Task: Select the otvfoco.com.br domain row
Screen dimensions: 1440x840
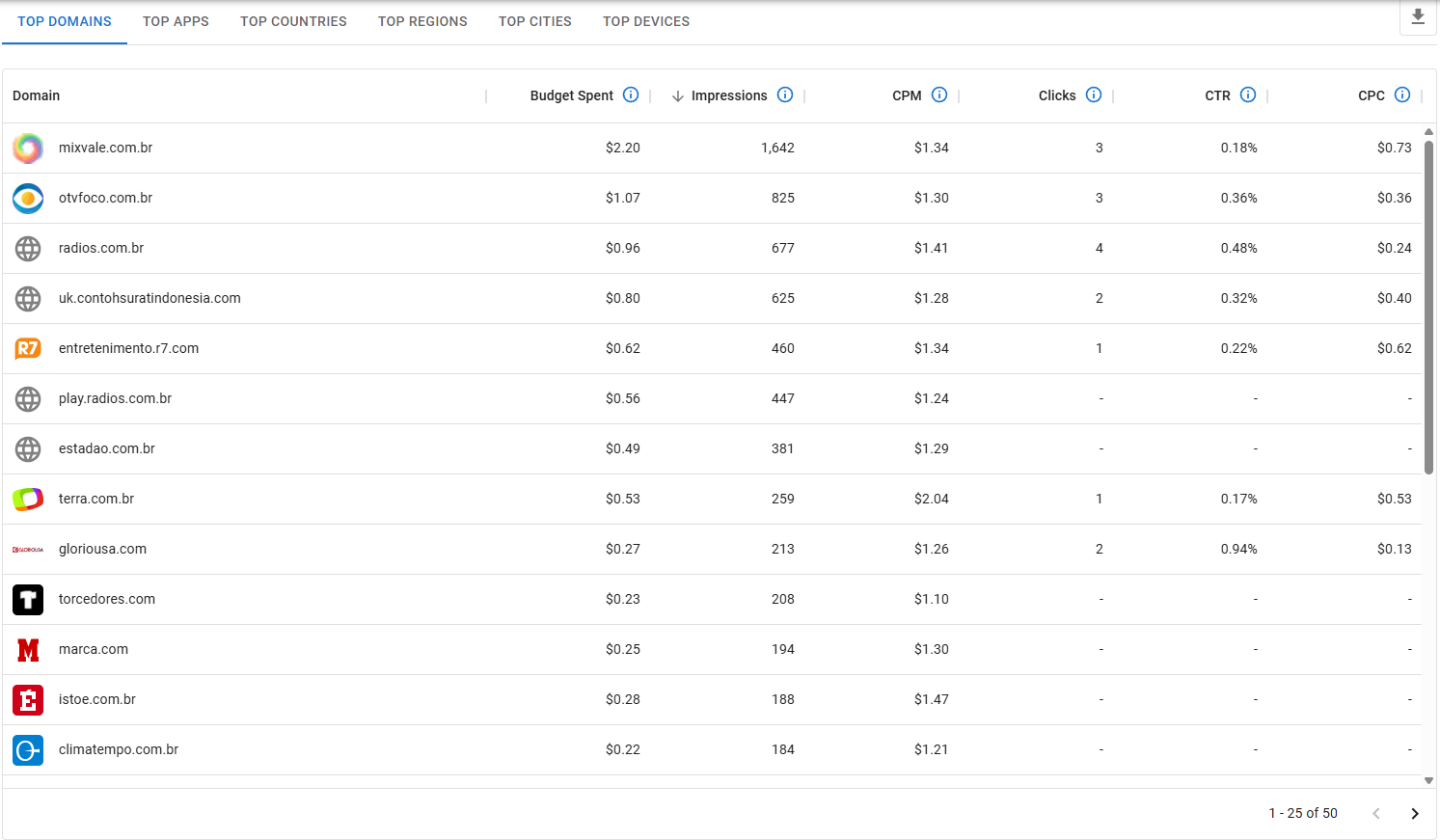Action: (106, 198)
